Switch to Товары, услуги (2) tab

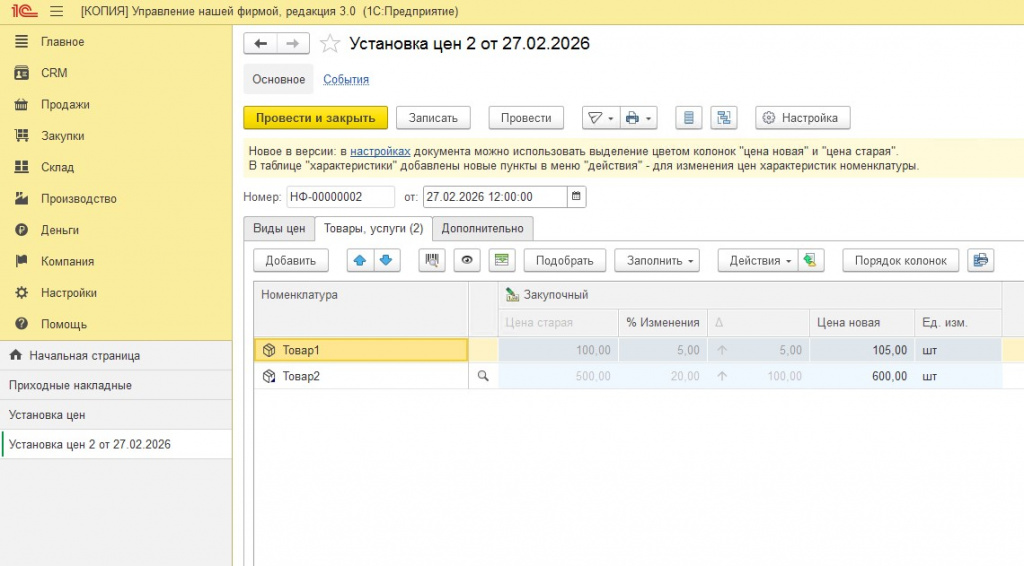pyautogui.click(x=374, y=228)
